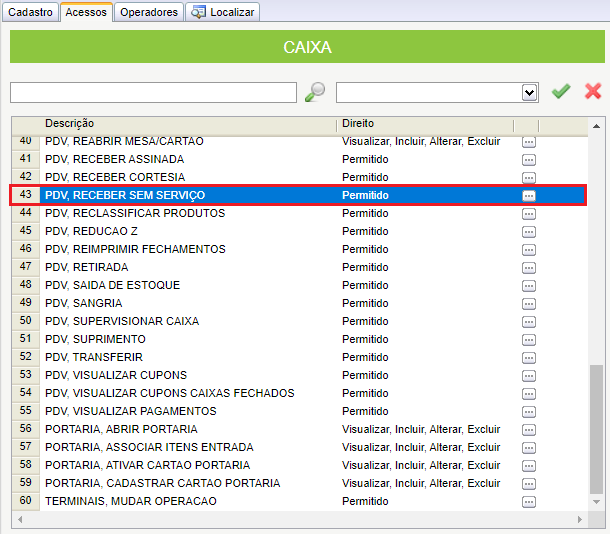Select the Acessos tab
Viewport: 610px width, 534px height.
[86, 12]
